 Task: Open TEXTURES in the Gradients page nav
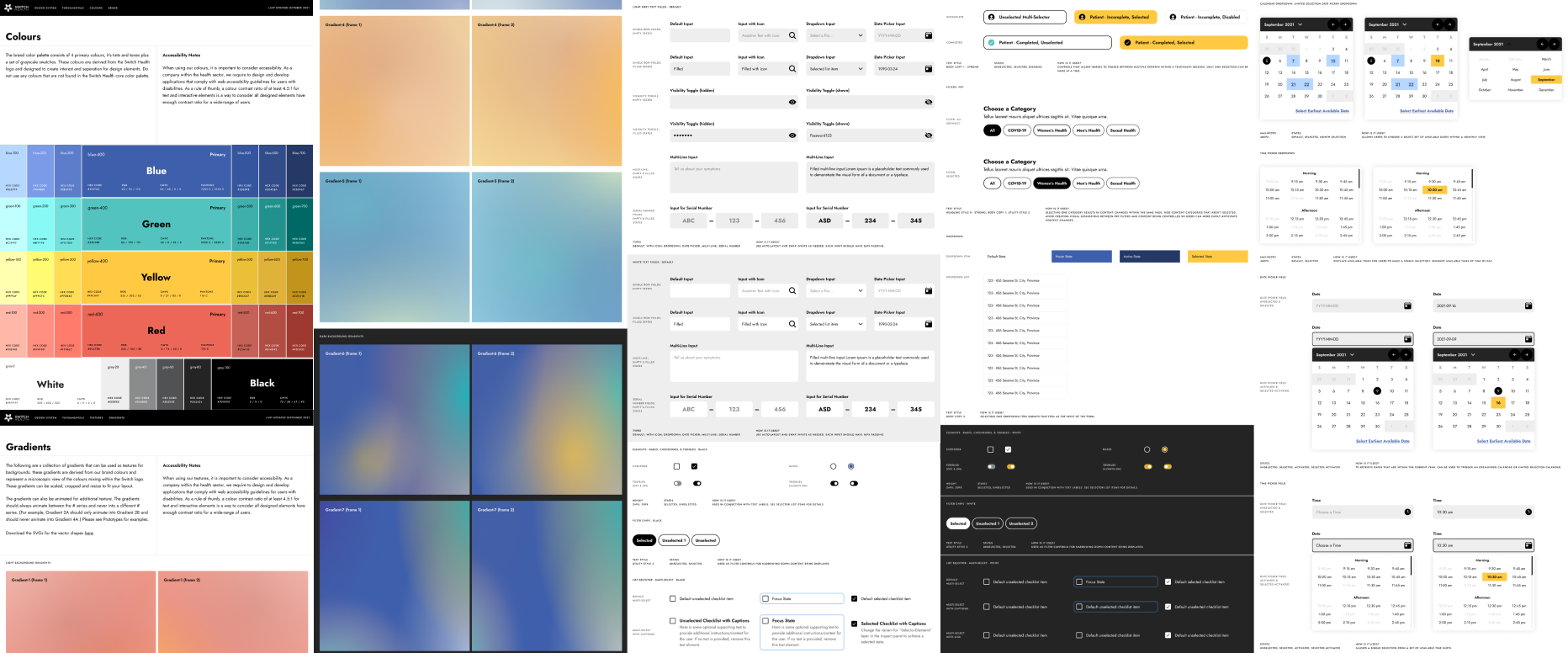[x=97, y=418]
